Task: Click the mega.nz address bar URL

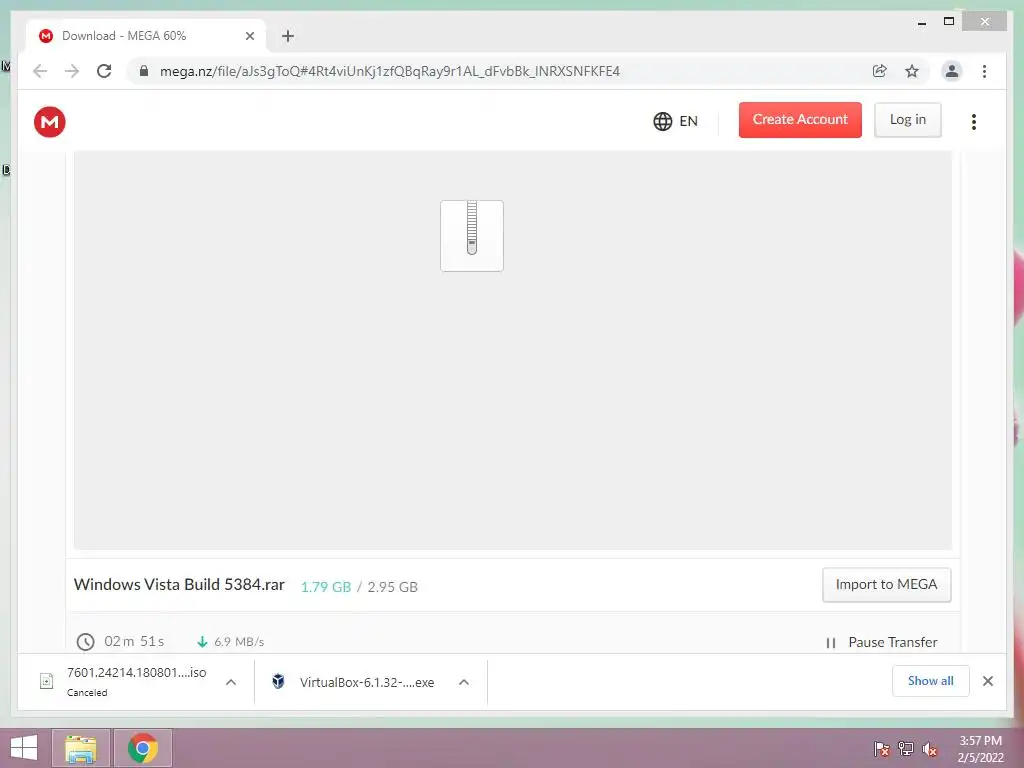Action: pyautogui.click(x=389, y=71)
